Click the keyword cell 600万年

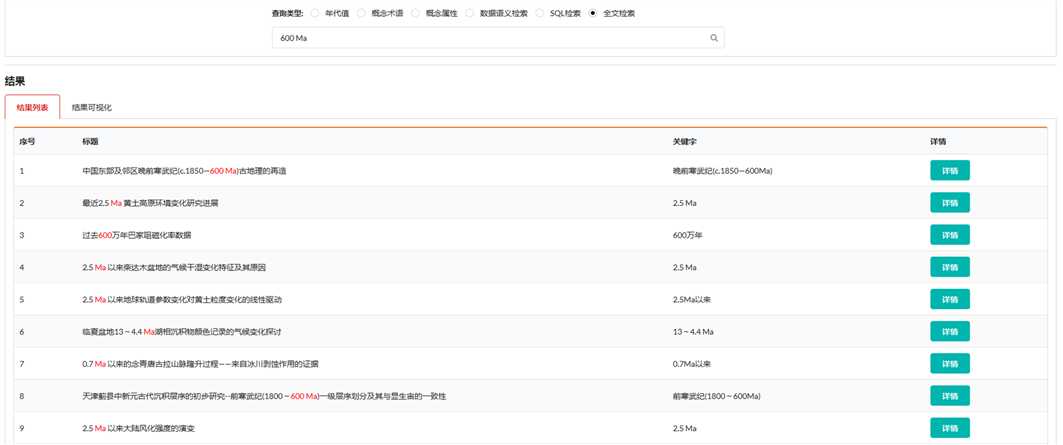687,235
